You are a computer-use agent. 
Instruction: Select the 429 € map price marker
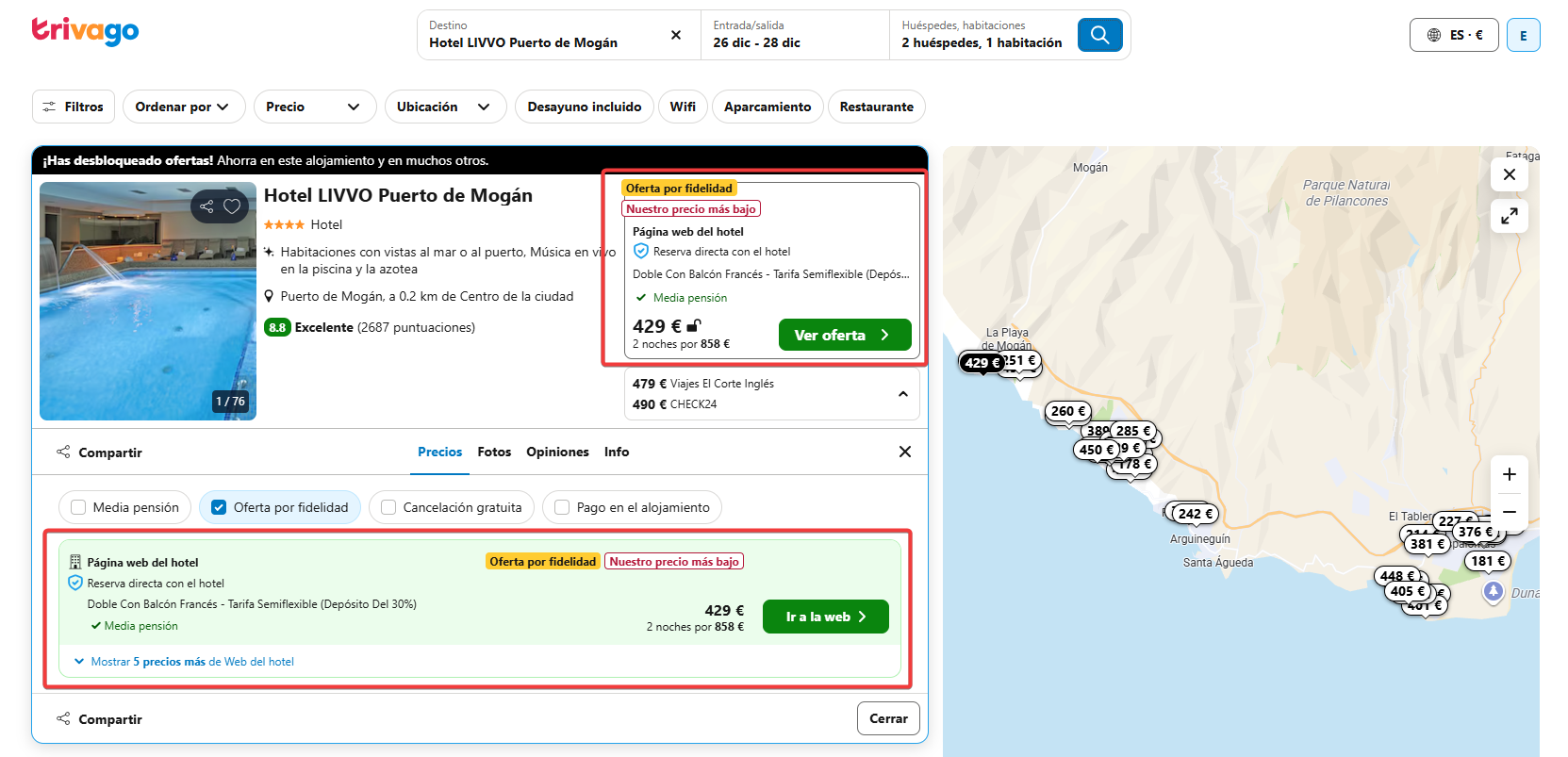point(982,363)
